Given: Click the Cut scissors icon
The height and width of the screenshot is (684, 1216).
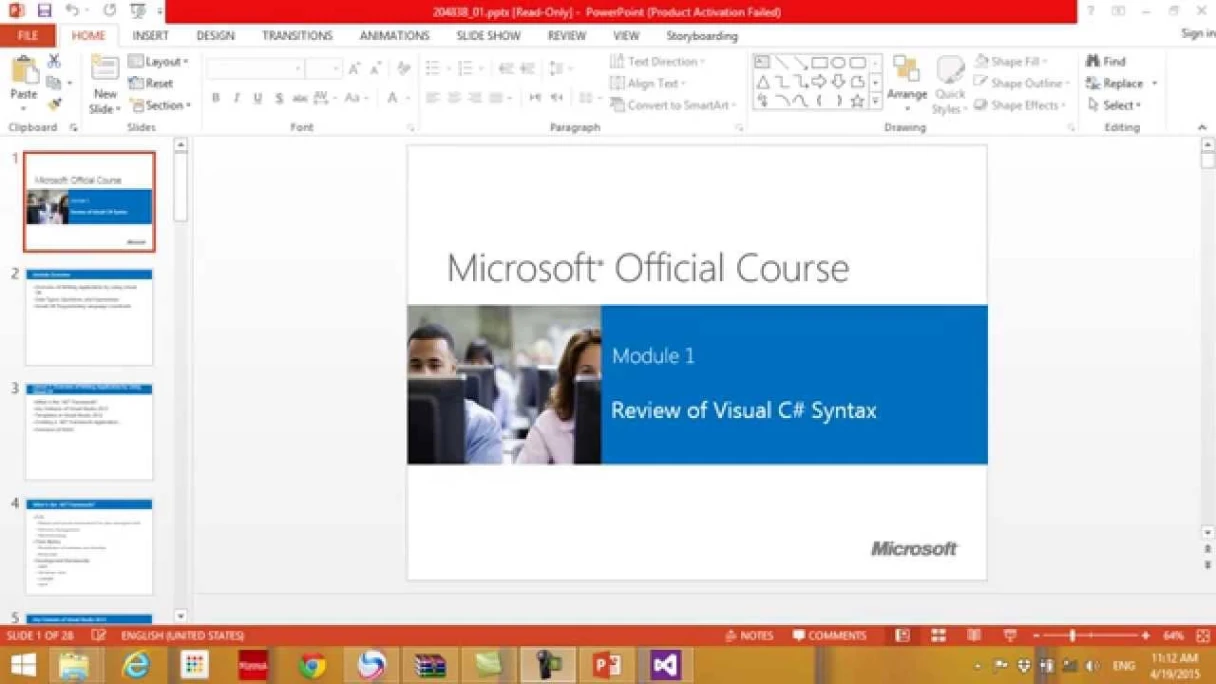Looking at the screenshot, I should (54, 62).
